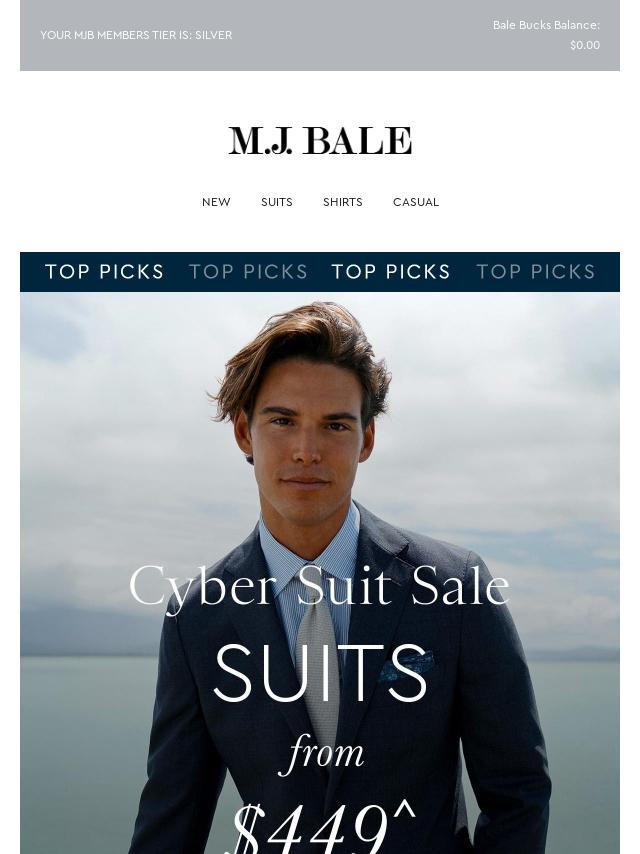This screenshot has width=640, height=854.
Task: Click the Cyber Suit Sale heading
Action: (x=319, y=587)
